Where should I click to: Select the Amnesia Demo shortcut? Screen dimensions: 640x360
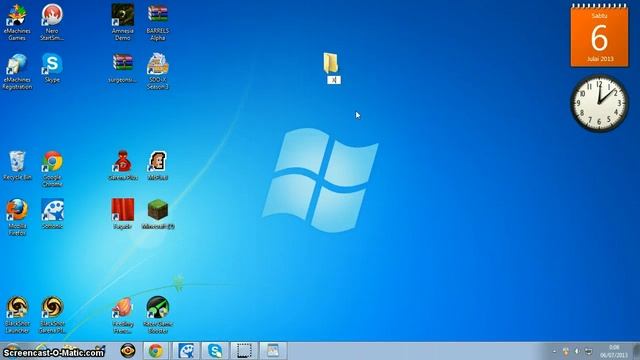click(x=123, y=22)
